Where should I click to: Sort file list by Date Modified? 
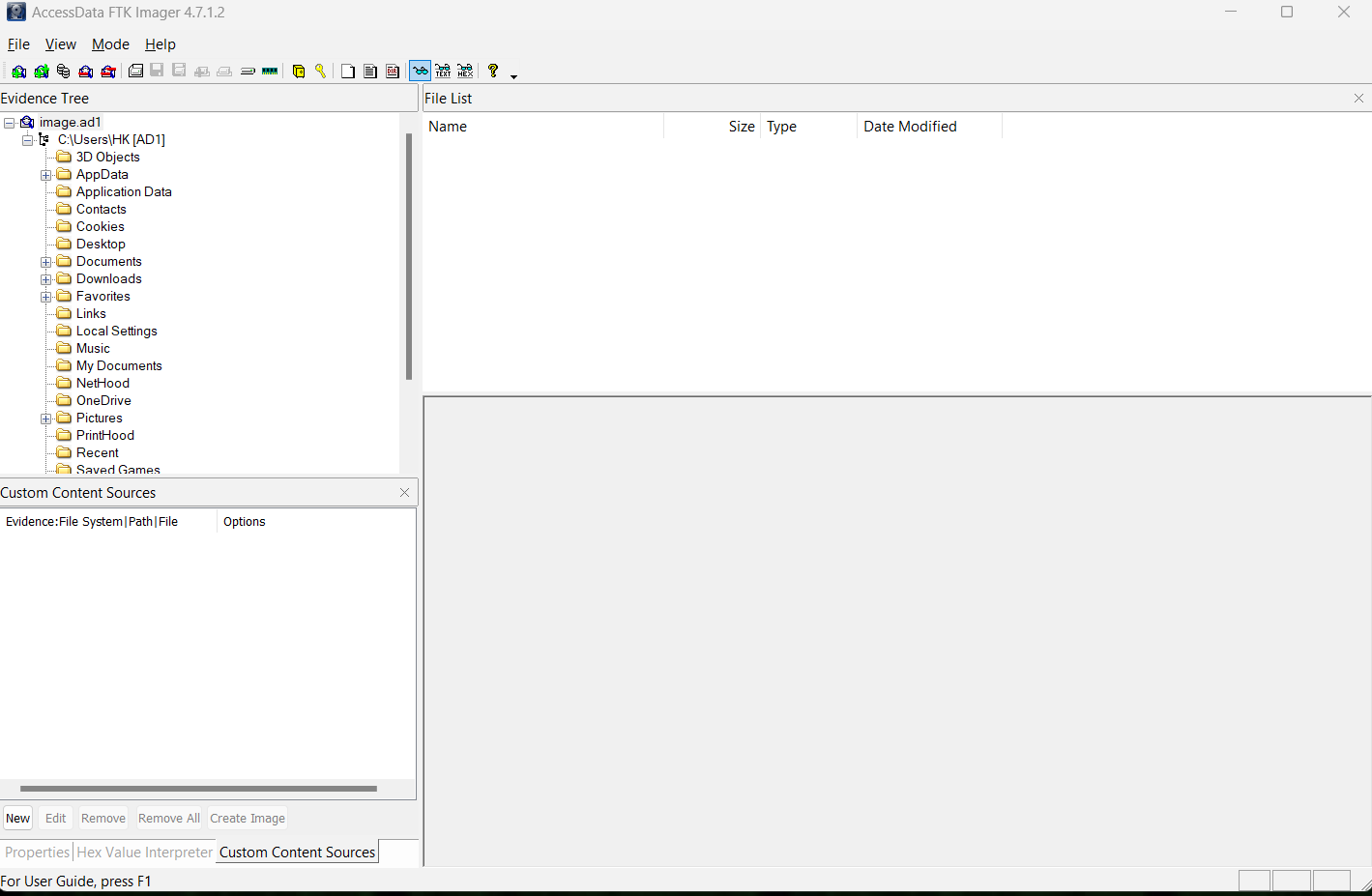tap(930, 127)
